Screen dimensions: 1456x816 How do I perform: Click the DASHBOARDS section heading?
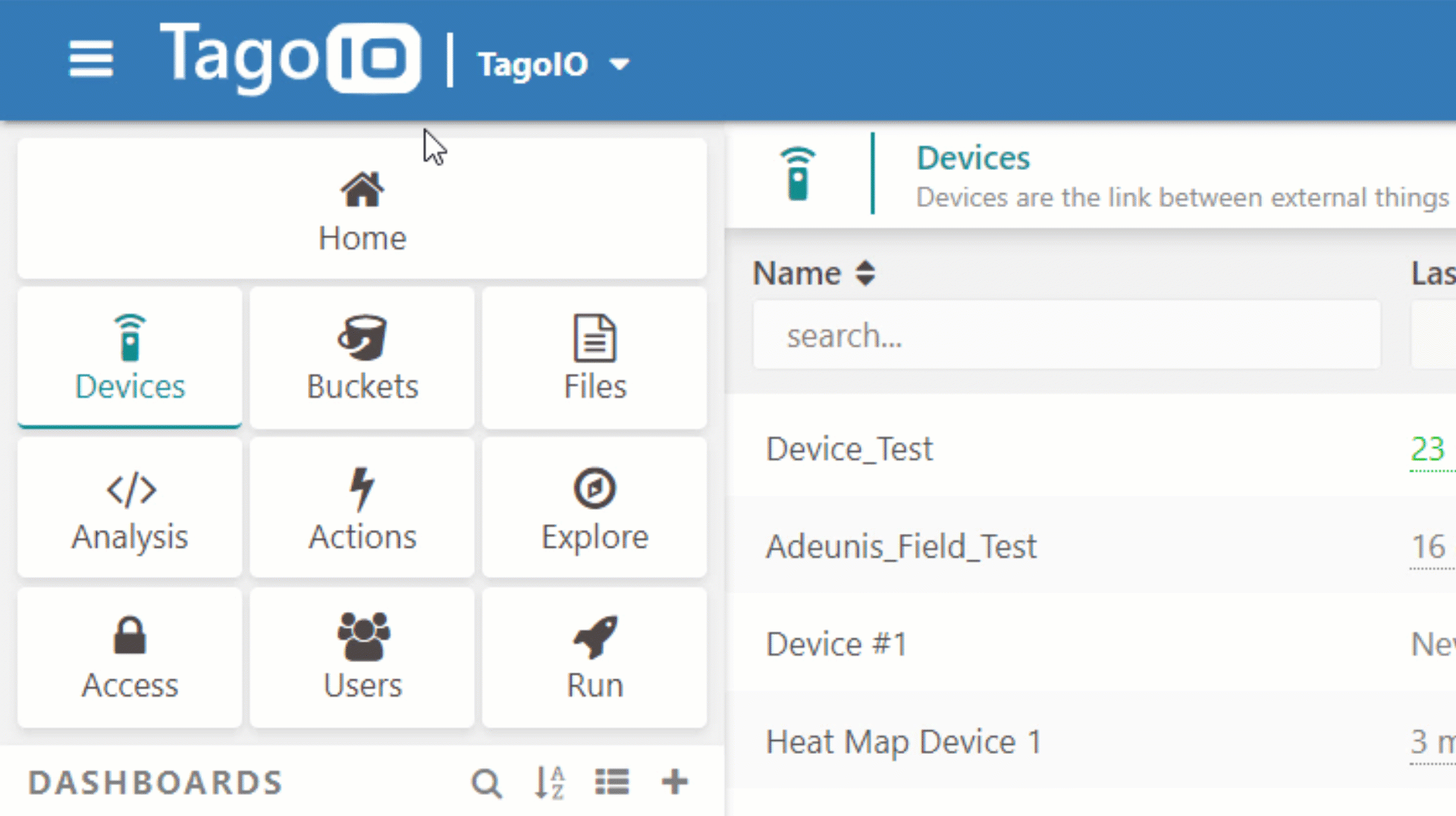click(155, 783)
